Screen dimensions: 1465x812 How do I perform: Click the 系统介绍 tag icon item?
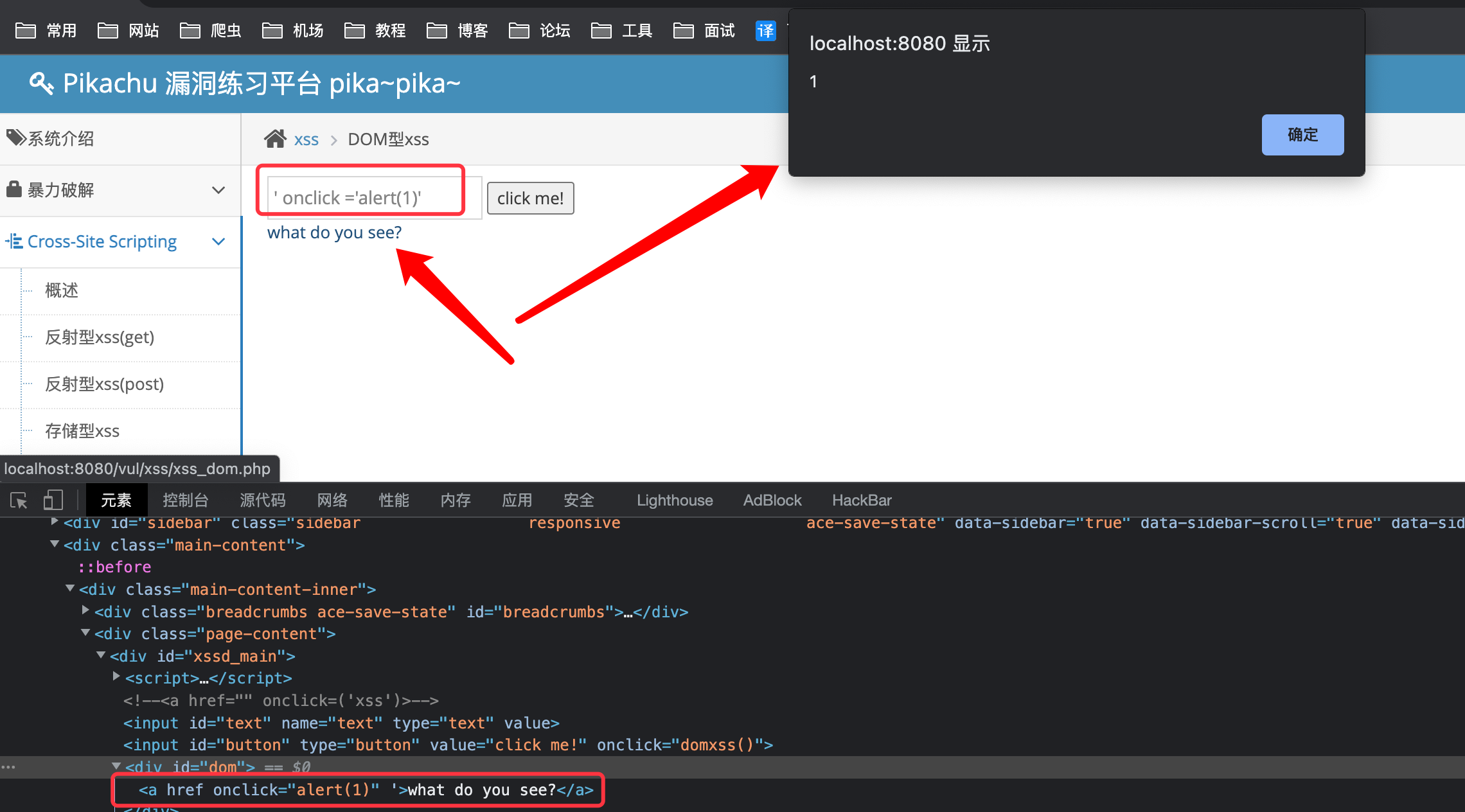pyautogui.click(x=51, y=138)
